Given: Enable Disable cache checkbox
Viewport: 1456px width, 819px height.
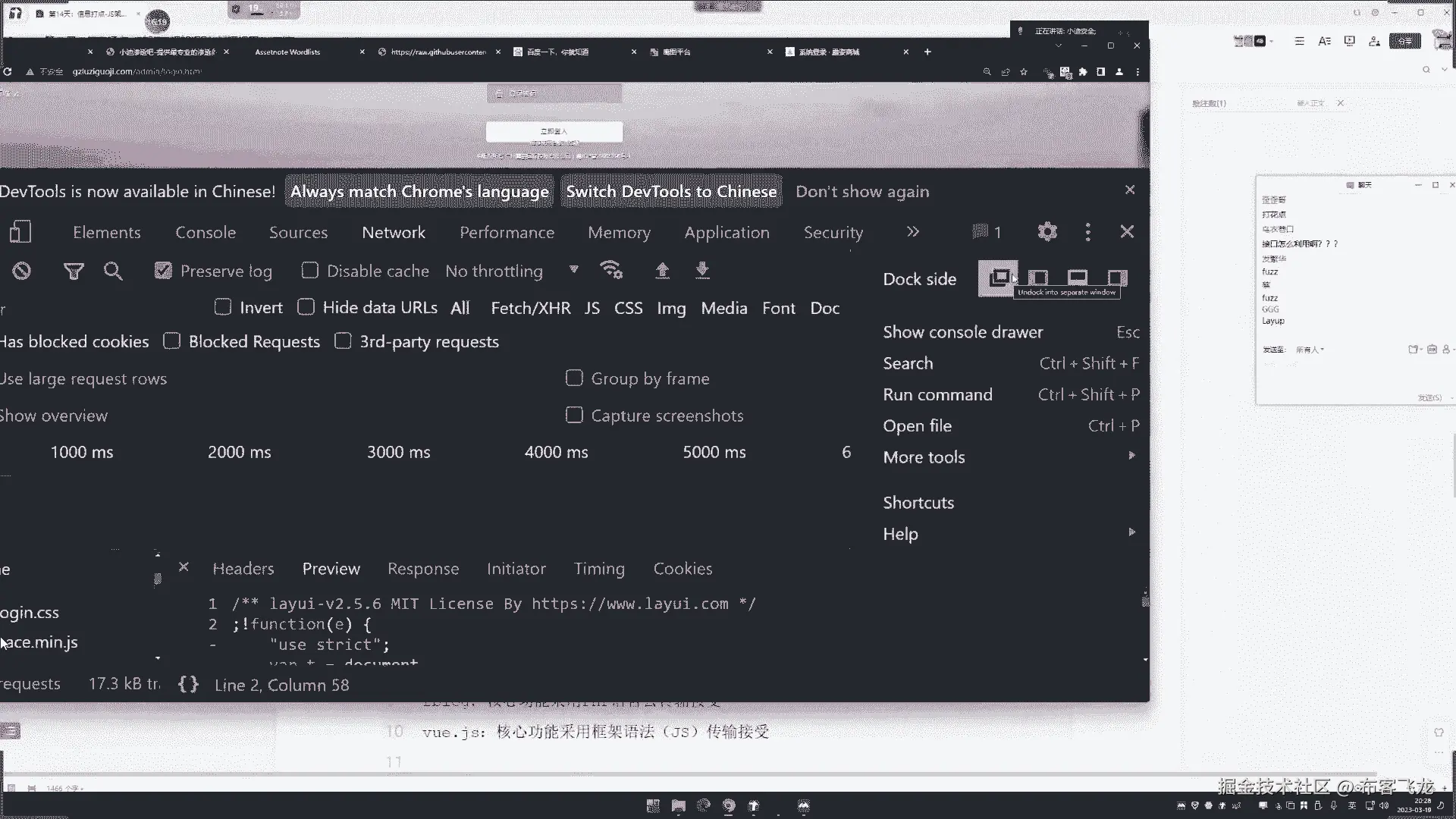Looking at the screenshot, I should tap(309, 271).
